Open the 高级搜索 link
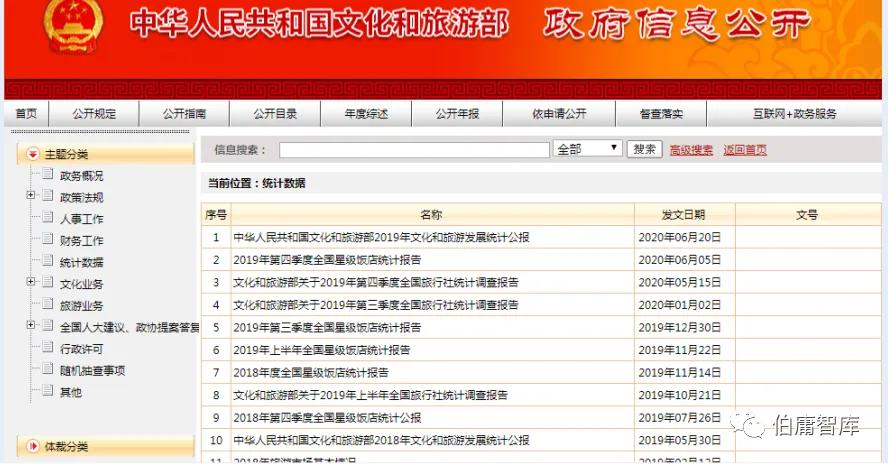Image resolution: width=888 pixels, height=464 pixels. [x=691, y=150]
